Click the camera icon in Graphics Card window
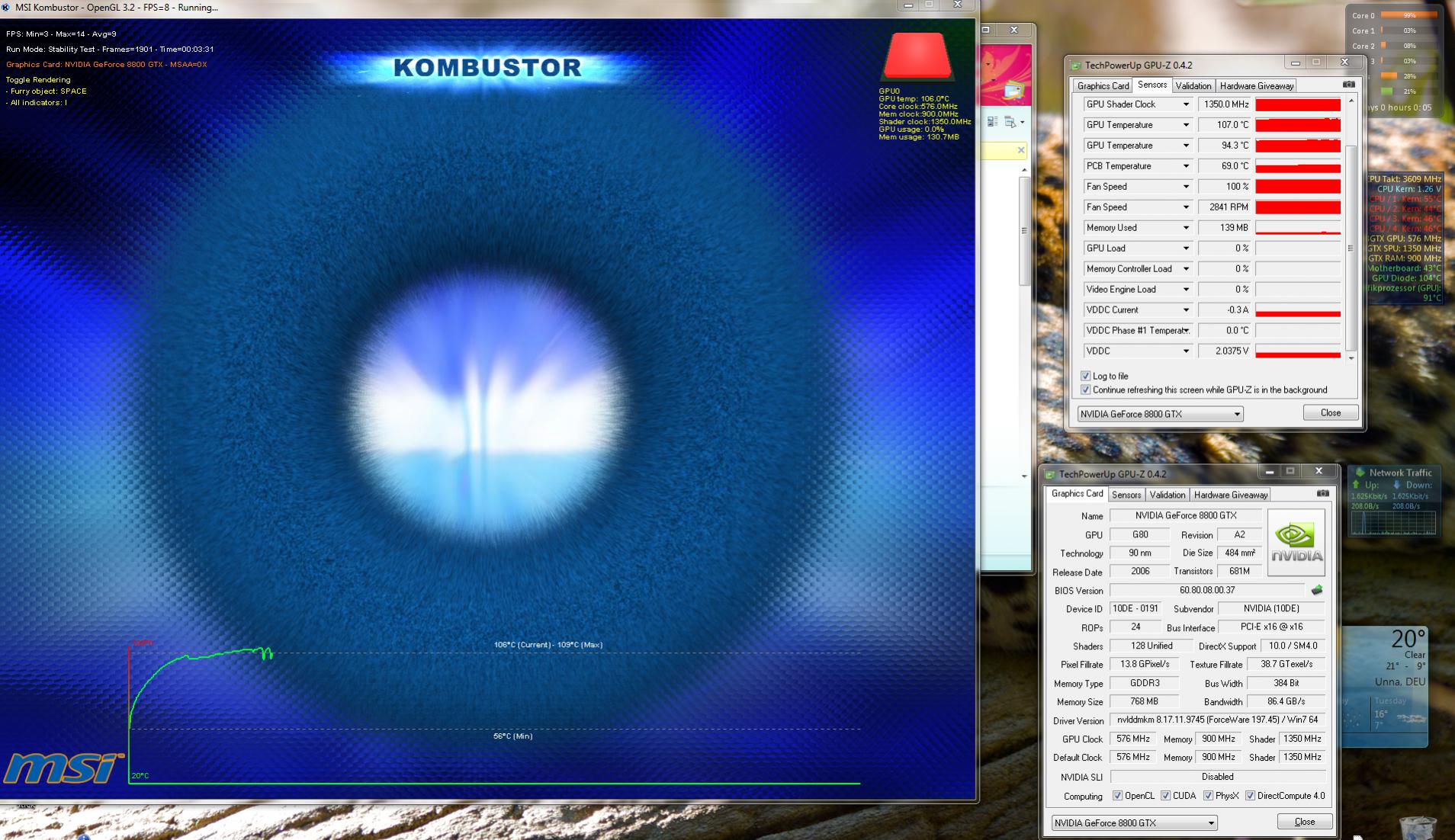Viewport: 1455px width, 840px height. pyautogui.click(x=1322, y=494)
